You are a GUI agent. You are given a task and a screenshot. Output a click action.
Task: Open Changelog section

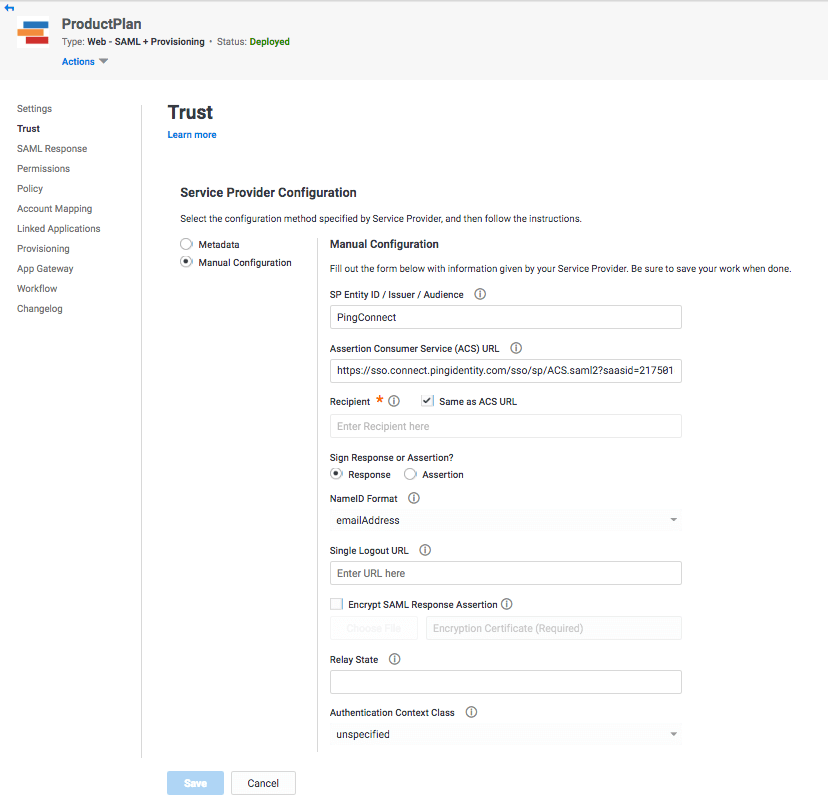(40, 308)
